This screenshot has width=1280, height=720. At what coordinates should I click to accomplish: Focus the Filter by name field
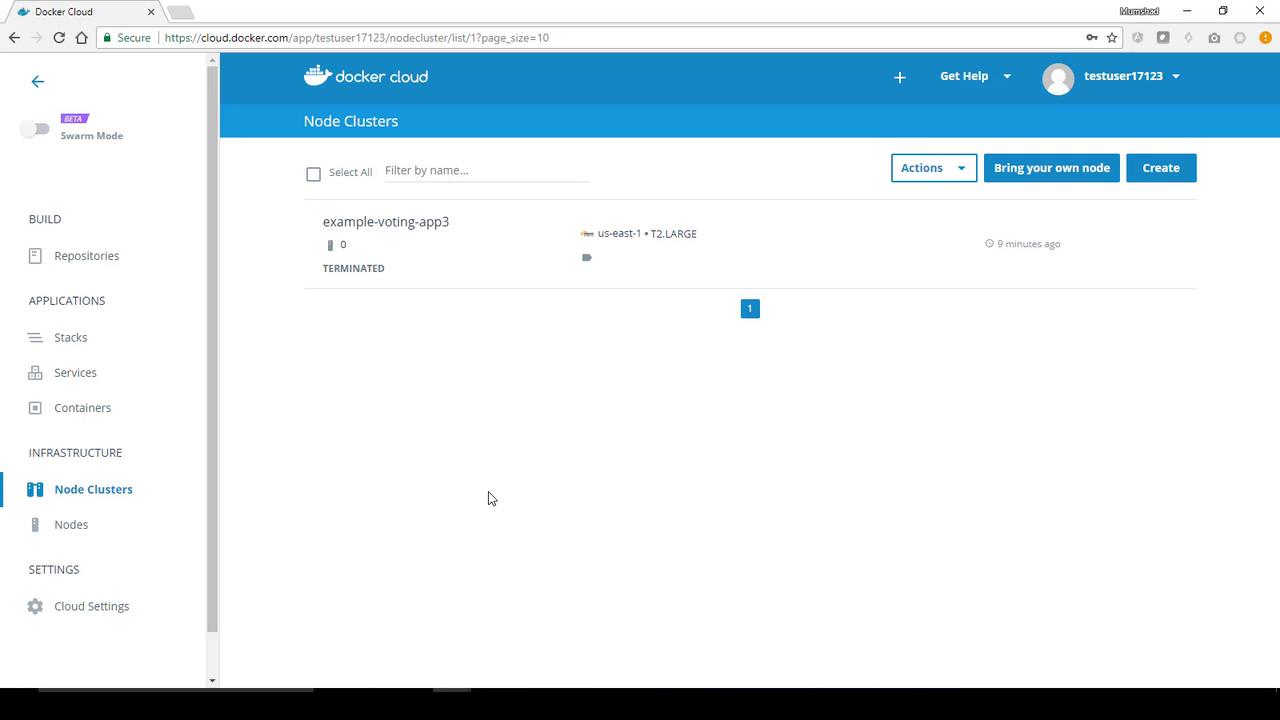[x=487, y=171]
